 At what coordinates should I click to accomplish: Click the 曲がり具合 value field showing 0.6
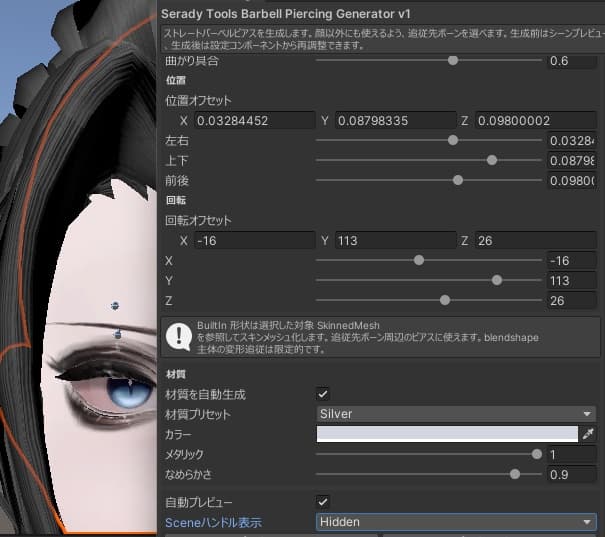[571, 61]
